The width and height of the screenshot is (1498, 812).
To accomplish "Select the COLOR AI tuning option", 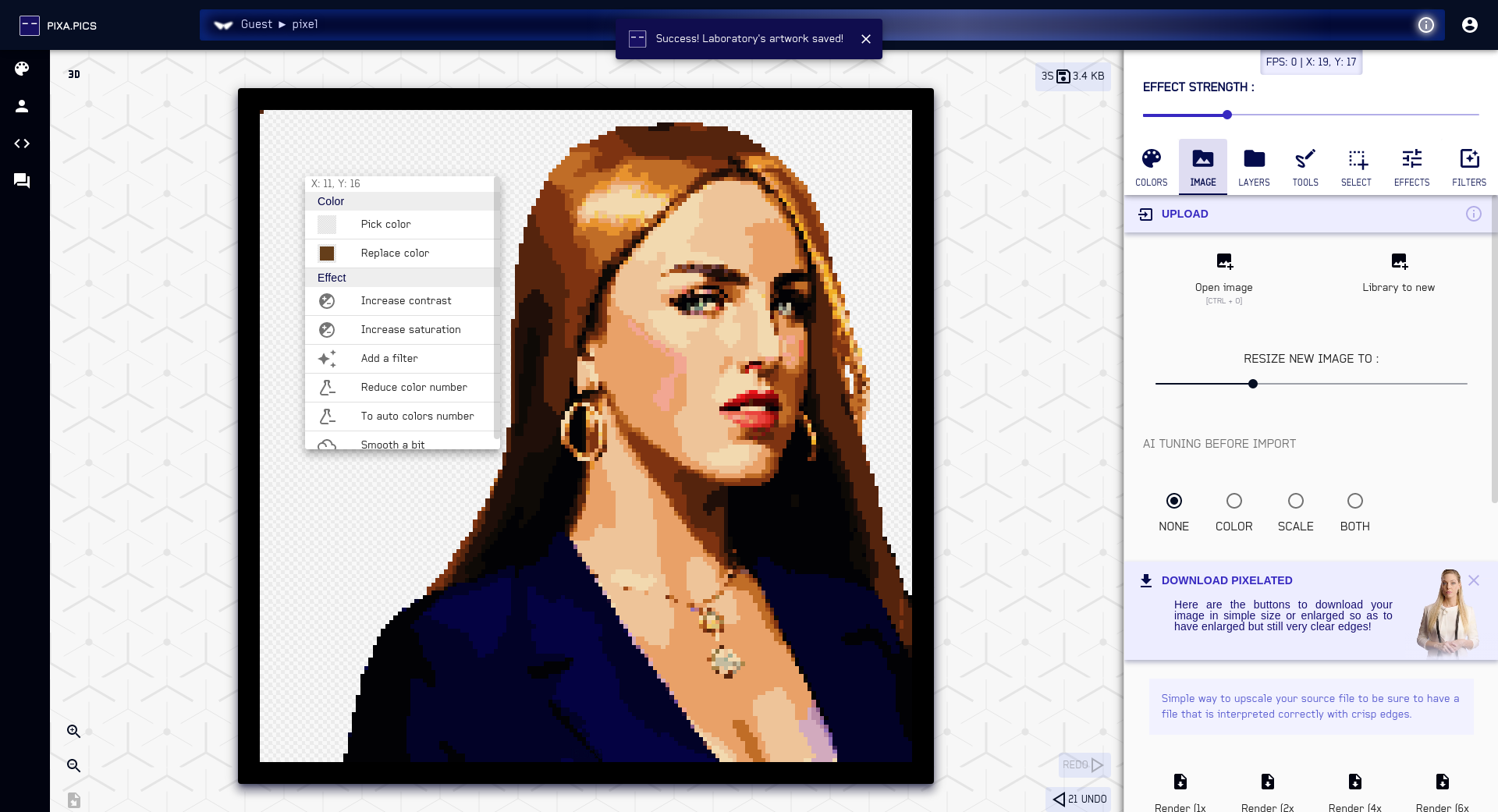I will [x=1234, y=501].
